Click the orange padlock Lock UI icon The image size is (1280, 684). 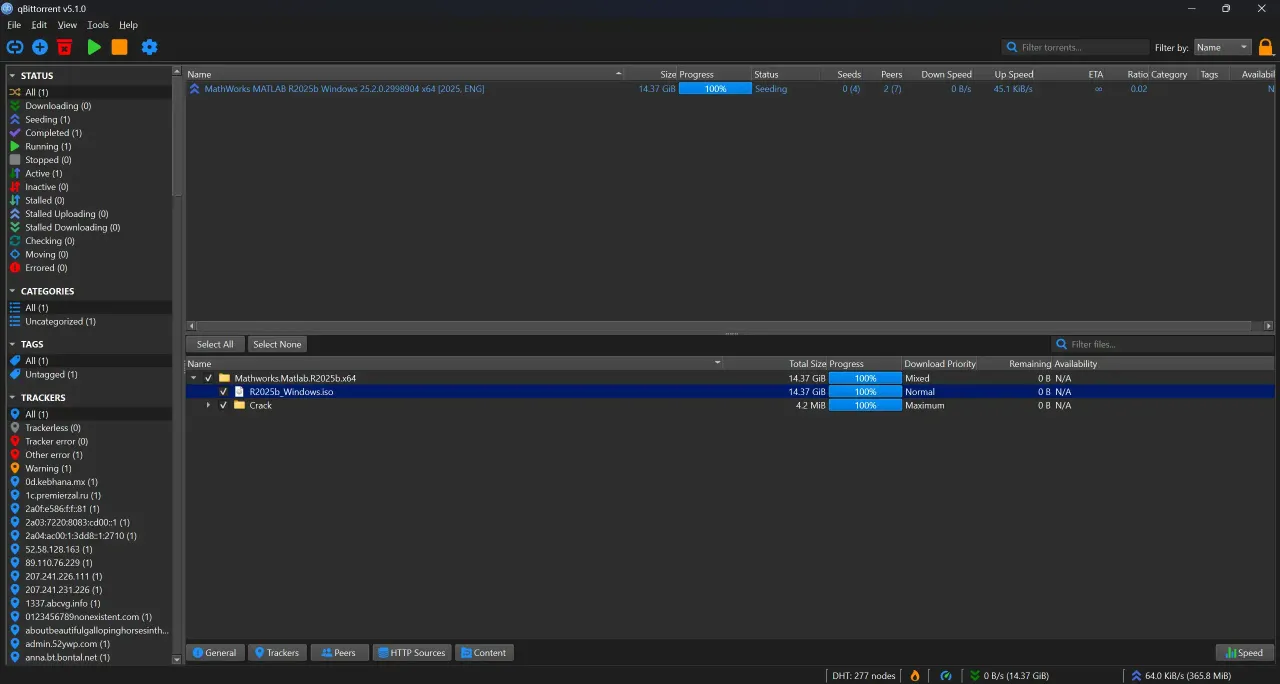tap(1266, 47)
